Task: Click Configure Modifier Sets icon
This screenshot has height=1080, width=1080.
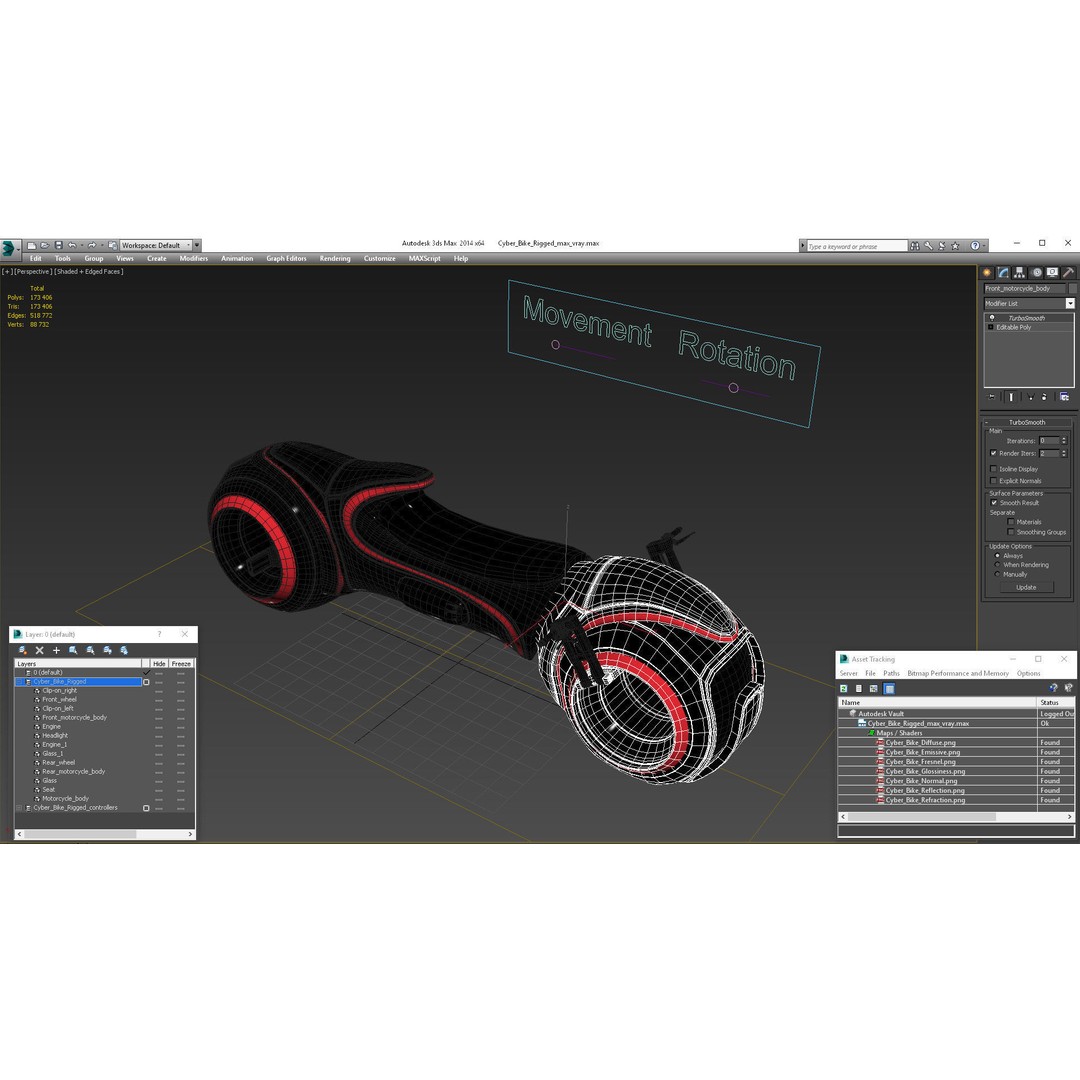Action: (x=1064, y=397)
